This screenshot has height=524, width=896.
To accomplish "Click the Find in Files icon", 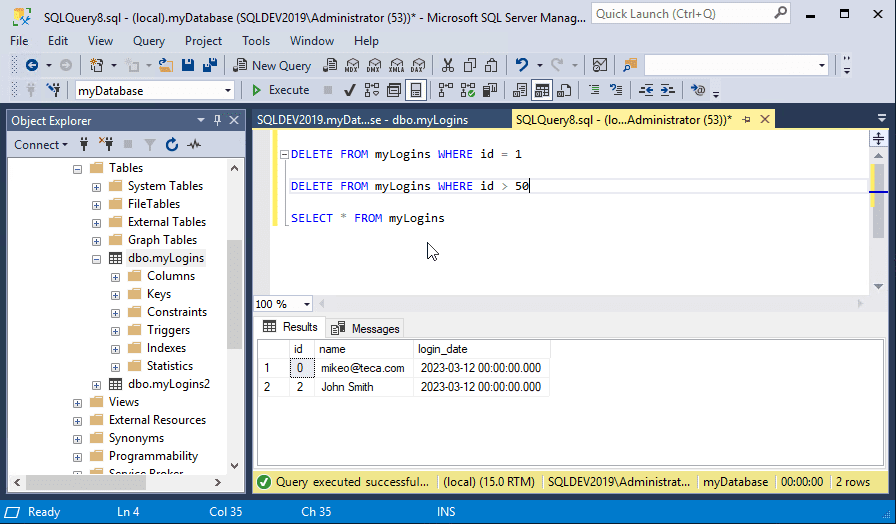I will [630, 66].
